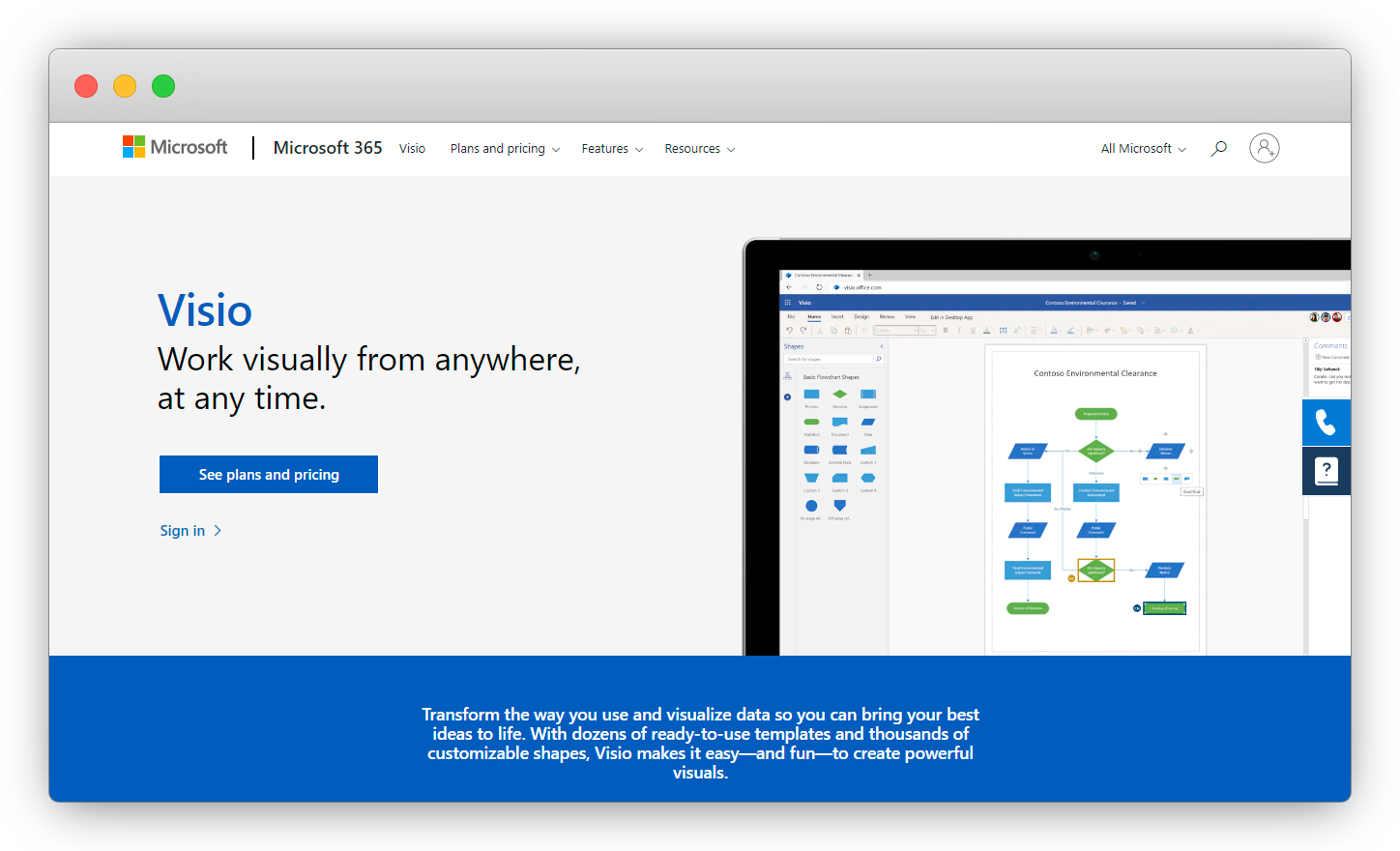Image resolution: width=1400 pixels, height=851 pixels.
Task: Click the Sign in link
Action: click(x=182, y=530)
